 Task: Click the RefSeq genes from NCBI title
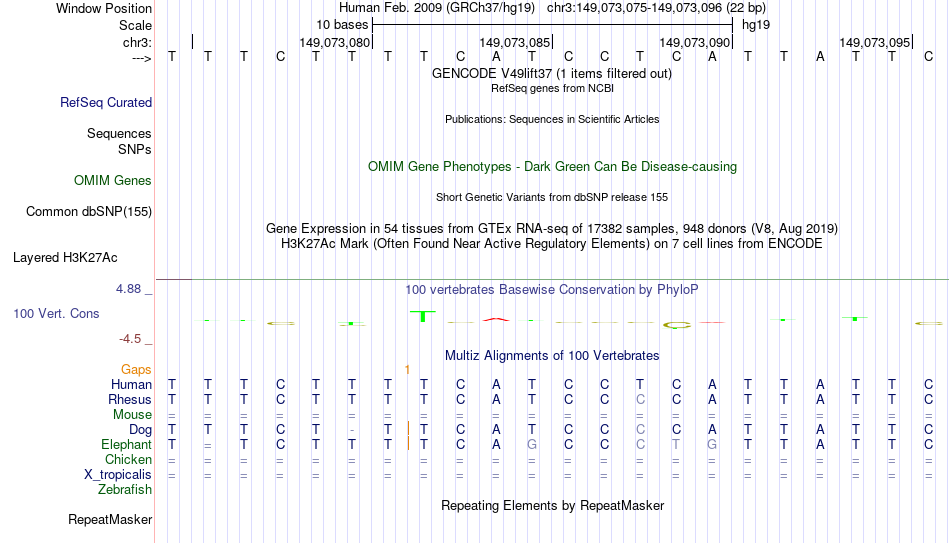click(x=552, y=88)
